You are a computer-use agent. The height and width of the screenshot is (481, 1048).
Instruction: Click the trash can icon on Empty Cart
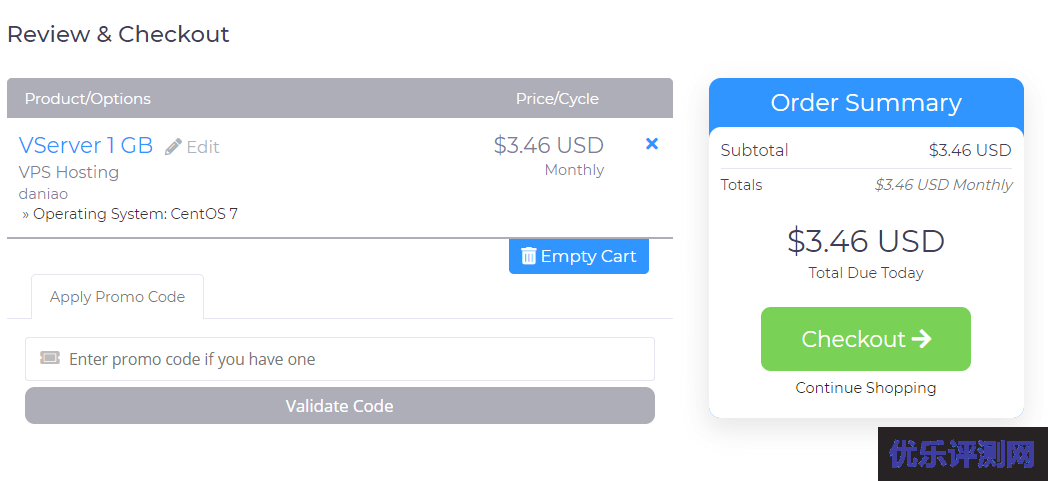(x=529, y=256)
